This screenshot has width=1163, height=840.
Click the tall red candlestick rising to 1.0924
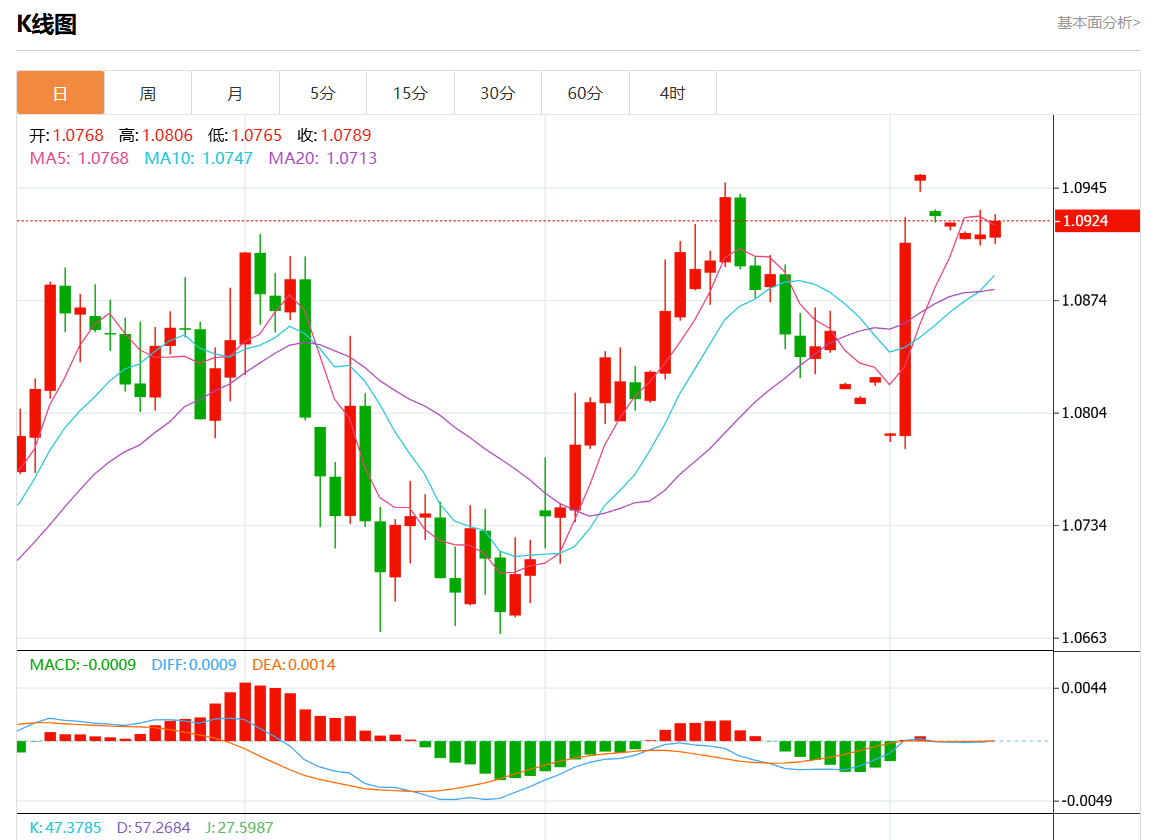[905, 339]
